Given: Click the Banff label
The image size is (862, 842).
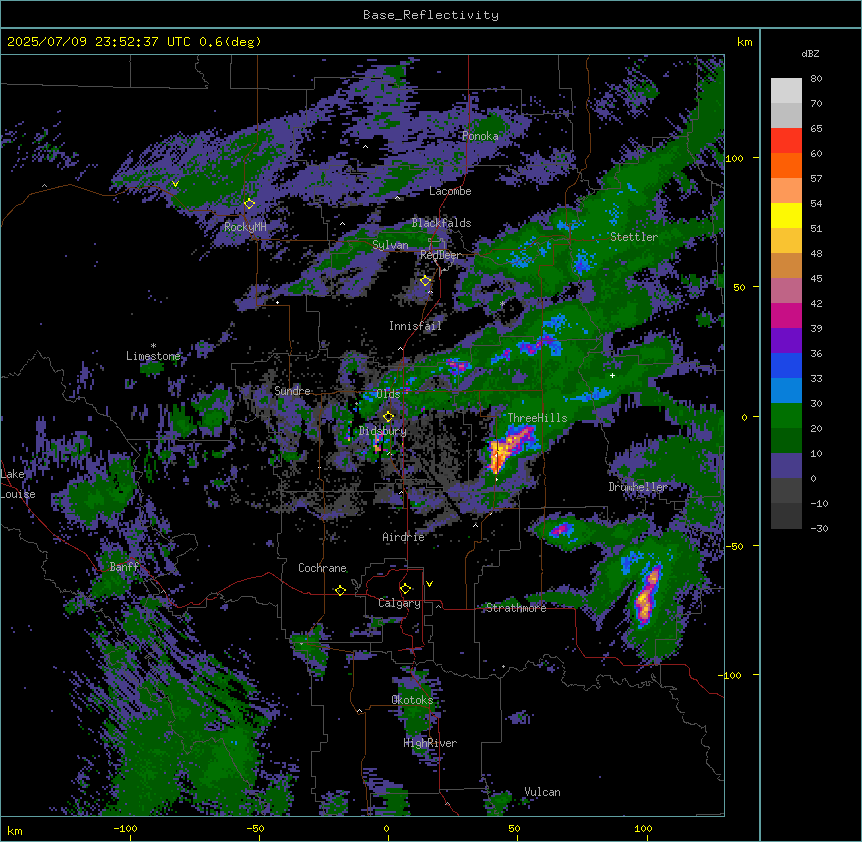Looking at the screenshot, I should pos(124,567).
